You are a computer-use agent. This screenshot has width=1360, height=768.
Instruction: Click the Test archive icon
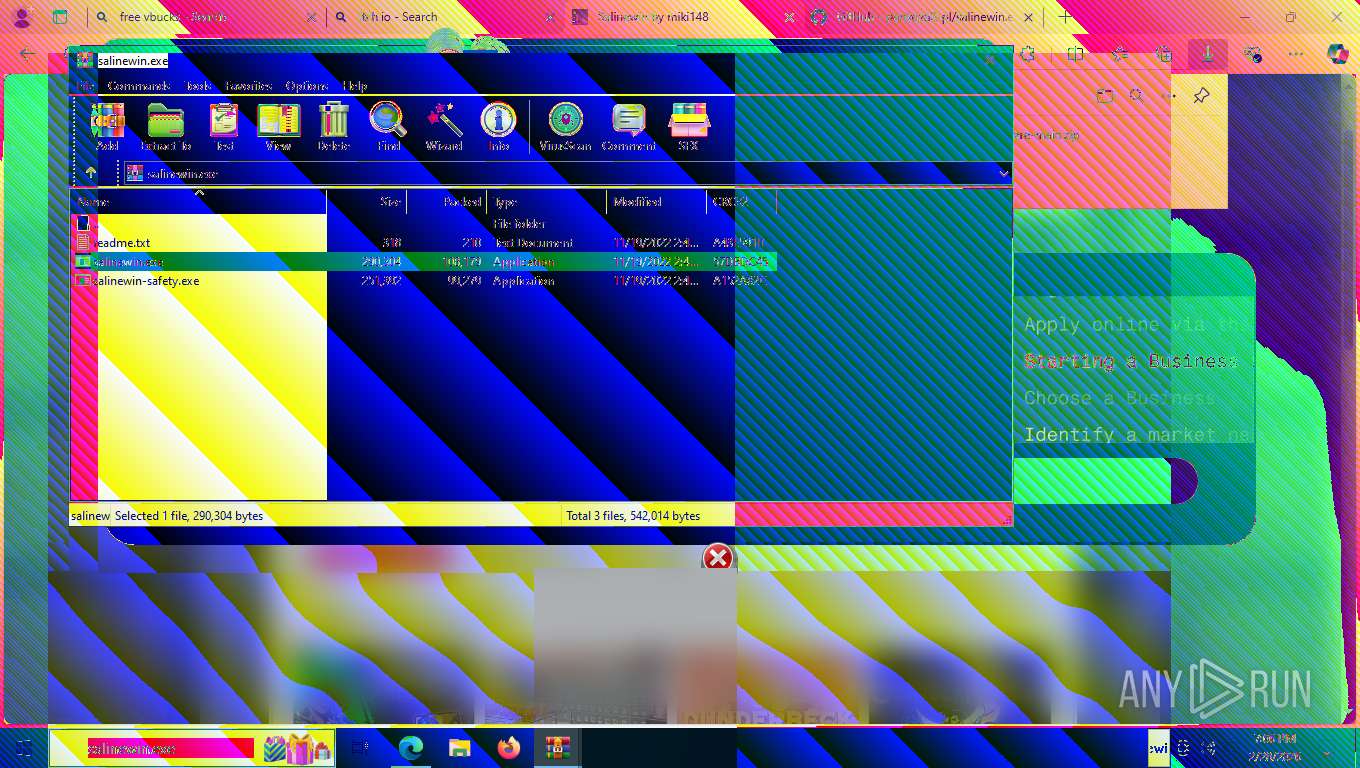pyautogui.click(x=224, y=127)
